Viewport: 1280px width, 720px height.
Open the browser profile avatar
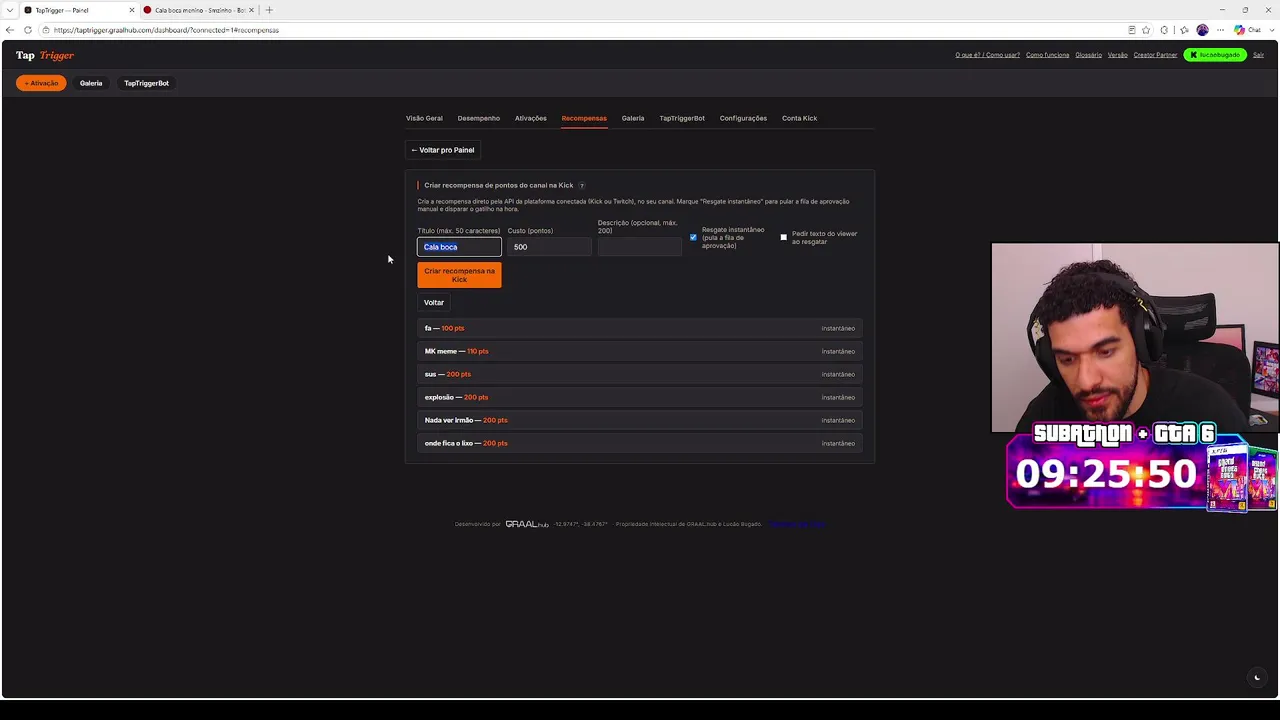pos(1202,30)
